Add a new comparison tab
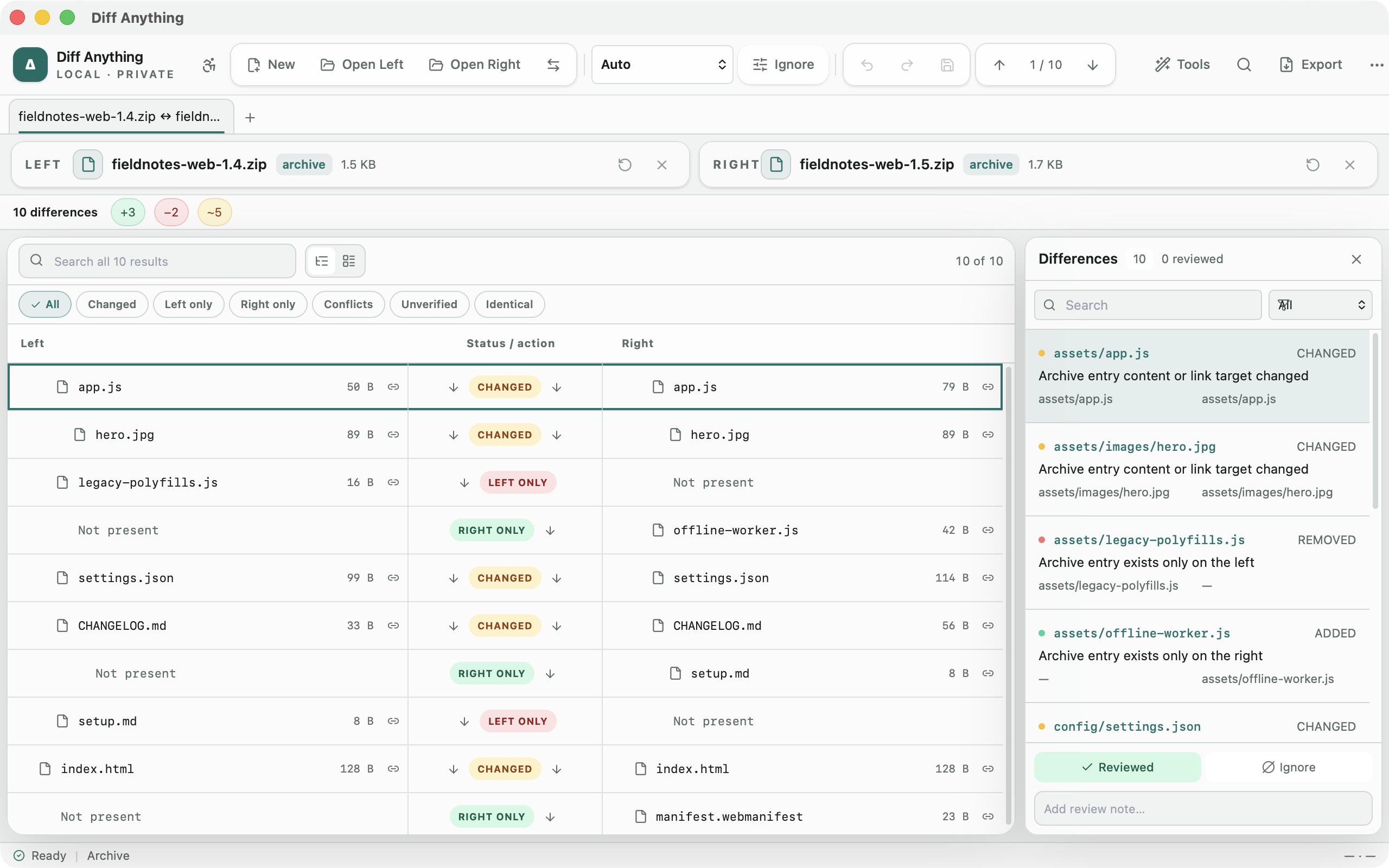The image size is (1389, 868). pos(250,118)
